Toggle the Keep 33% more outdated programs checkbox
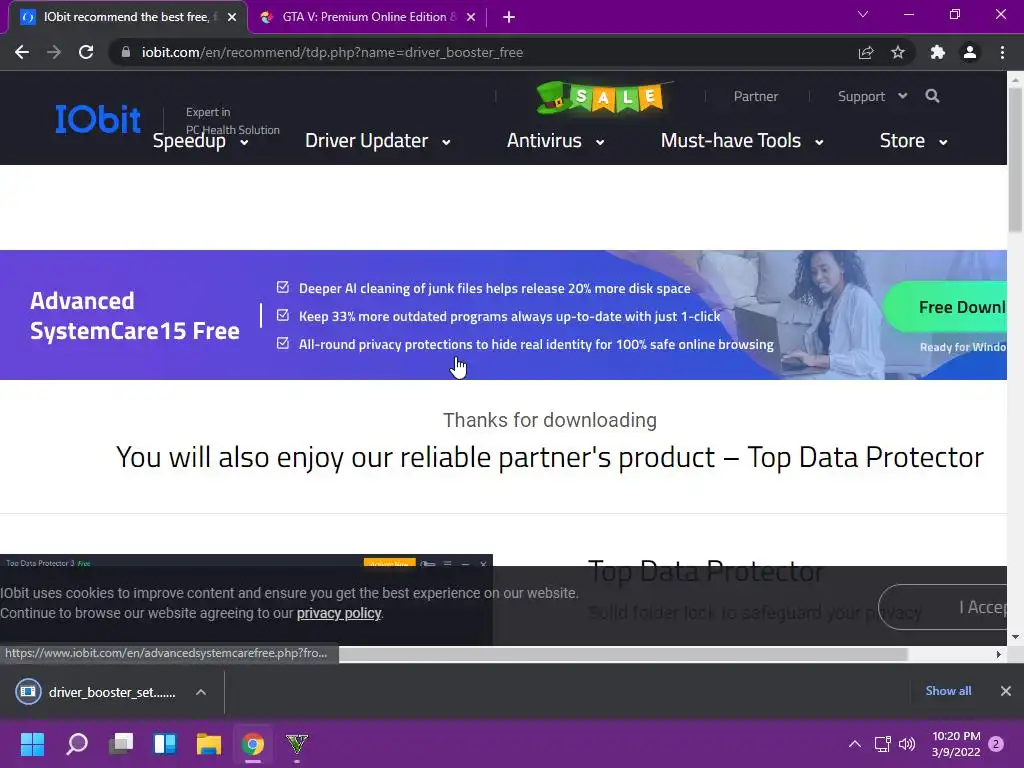This screenshot has width=1024, height=768. tap(283, 315)
